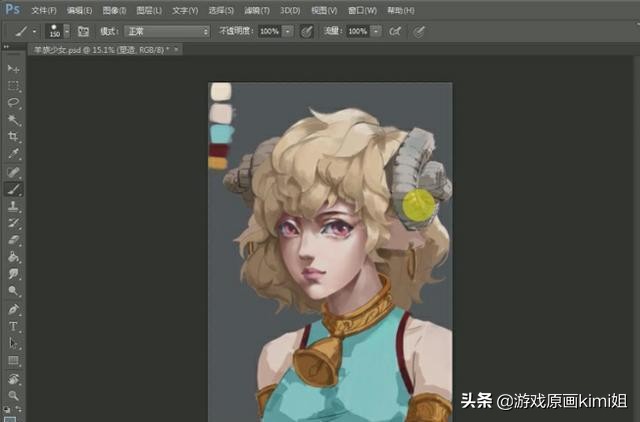Image resolution: width=640 pixels, height=422 pixels.
Task: Open the tool preset picker arrow
Action: [x=35, y=31]
